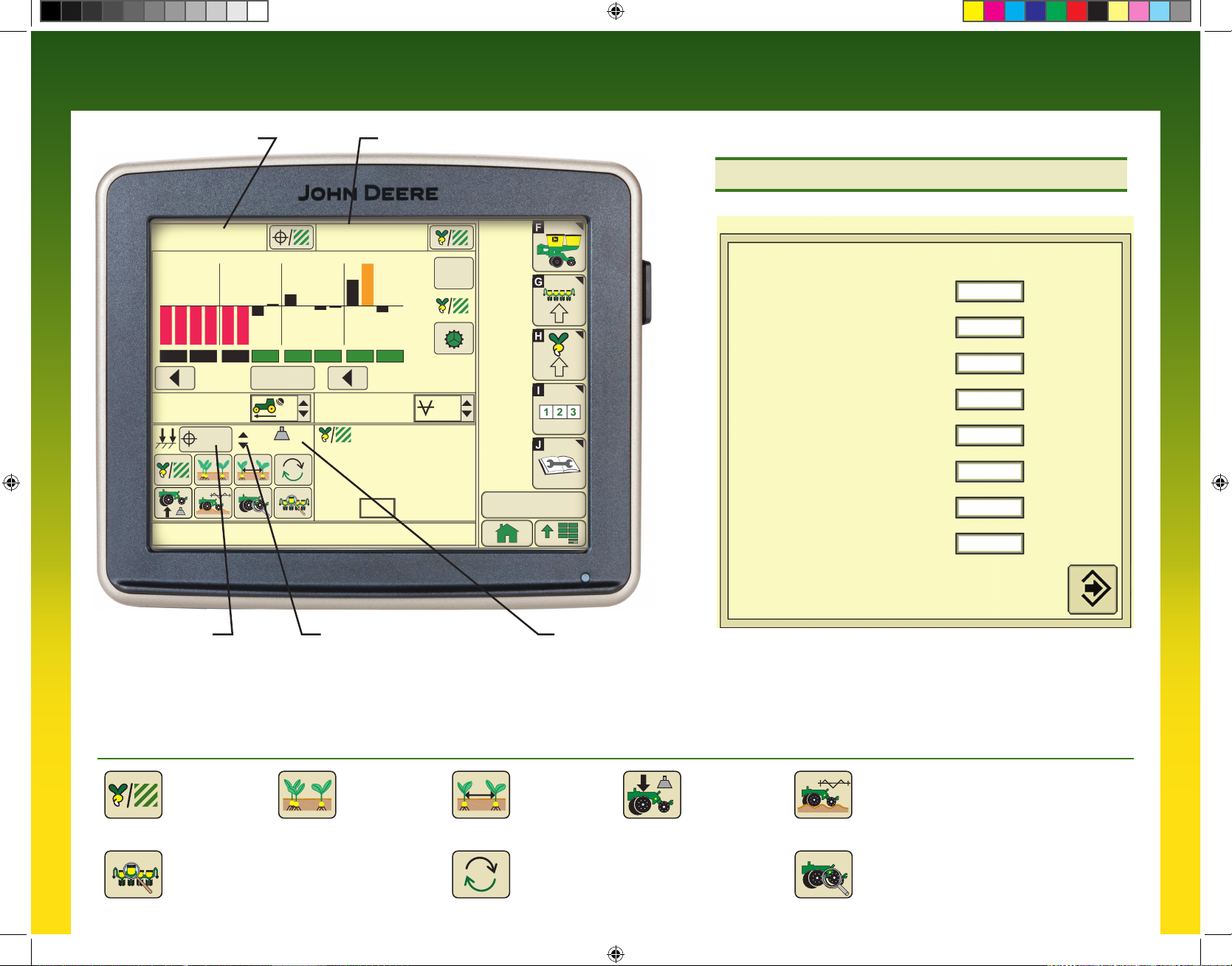
Task: Click the double down-arrow planting icon
Action: (165, 439)
